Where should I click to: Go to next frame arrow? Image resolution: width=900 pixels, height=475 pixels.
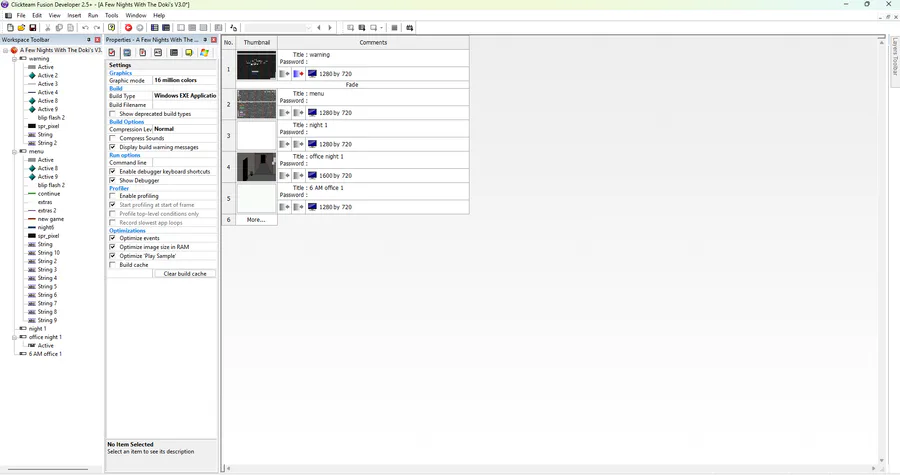(330, 28)
